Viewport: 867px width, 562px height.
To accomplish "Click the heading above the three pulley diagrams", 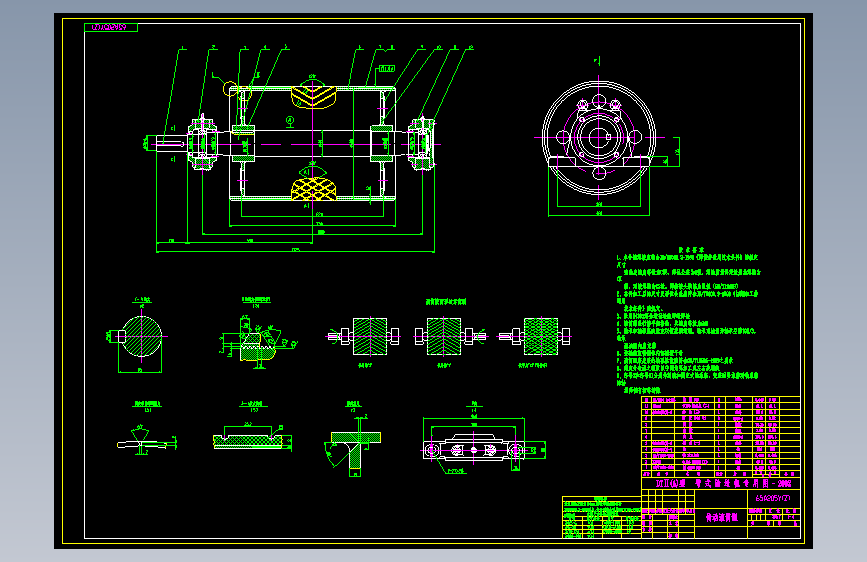I will click(x=446, y=301).
